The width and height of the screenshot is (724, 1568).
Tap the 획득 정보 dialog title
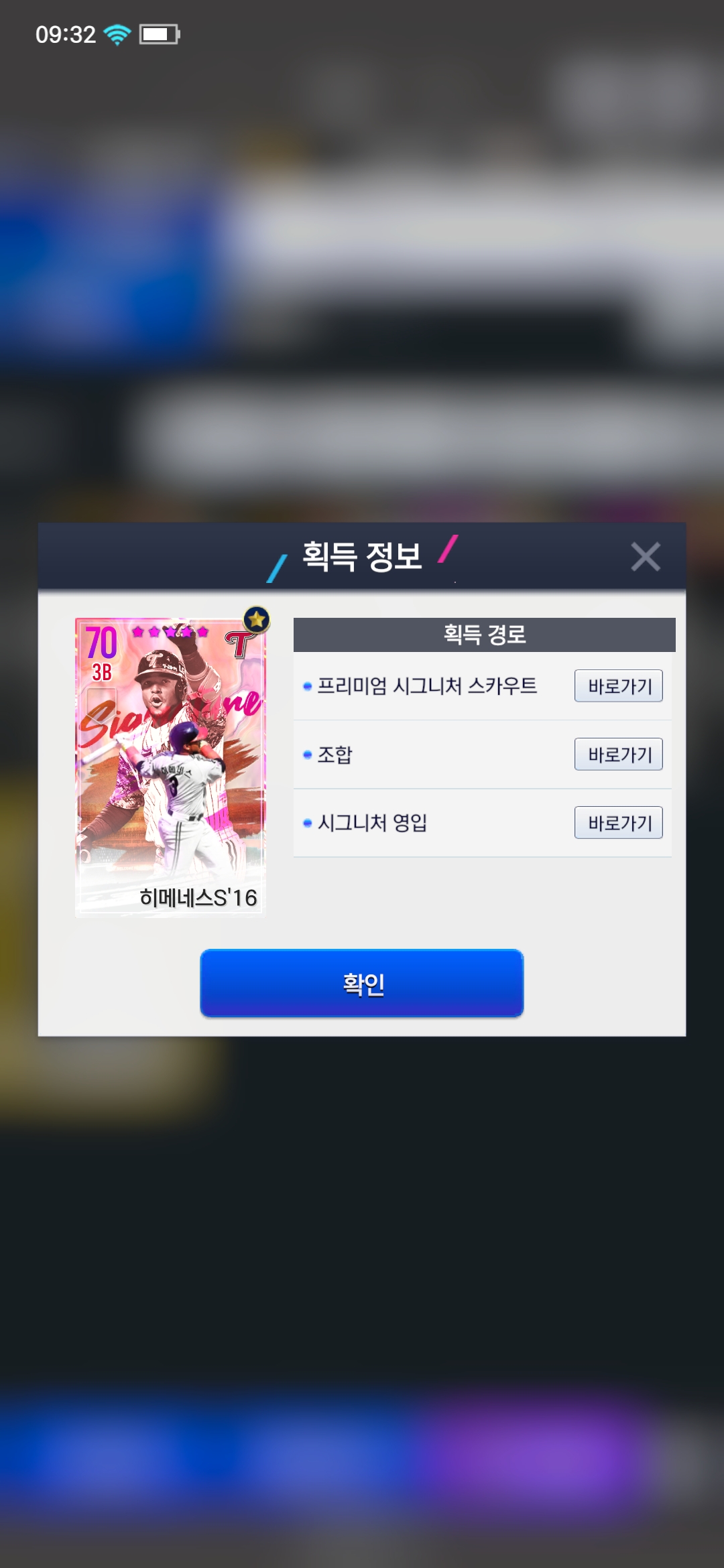362,556
